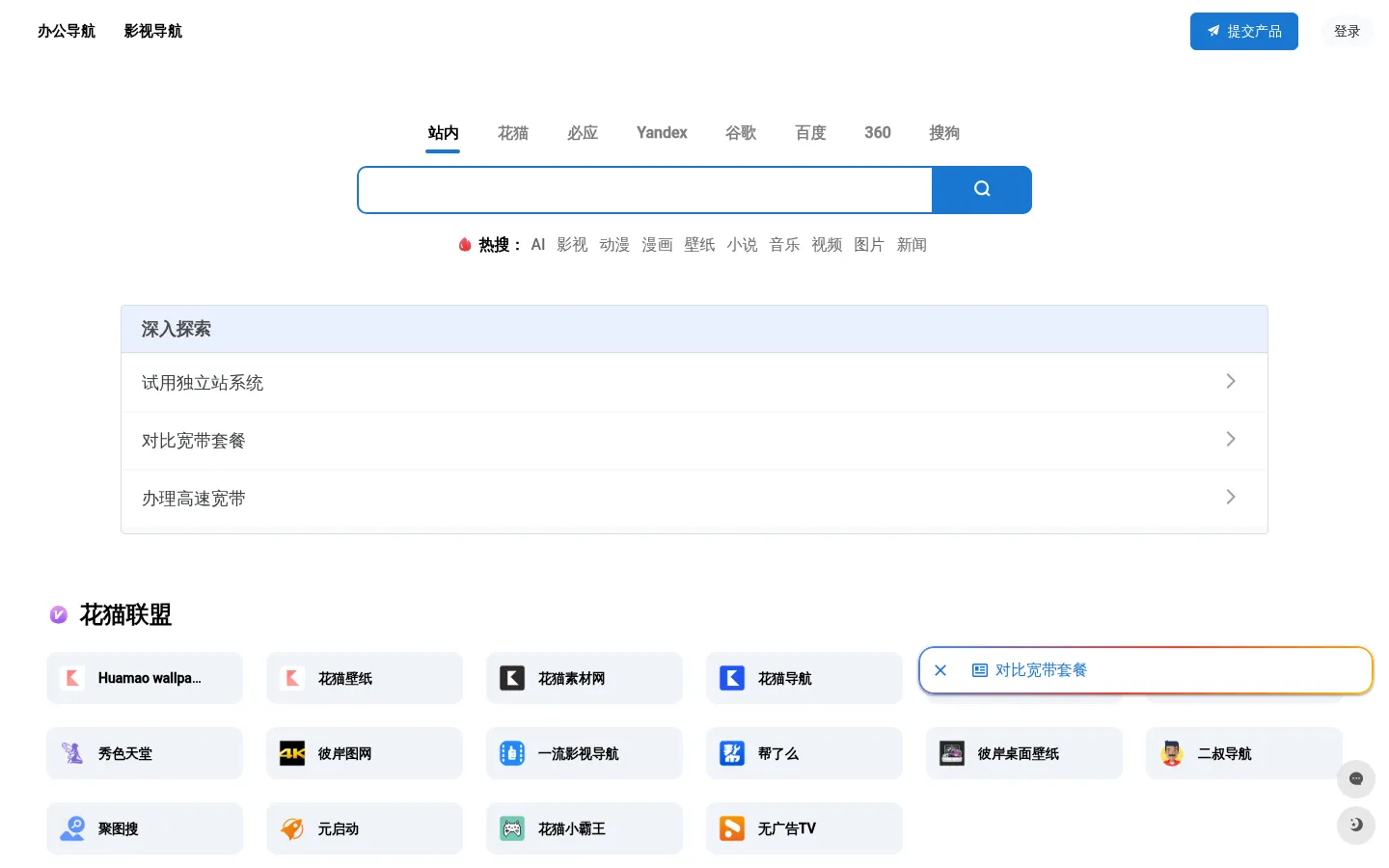Image resolution: width=1389 pixels, height=868 pixels.
Task: Expand 办理高速宽带 row chevron
Action: 1231,497
